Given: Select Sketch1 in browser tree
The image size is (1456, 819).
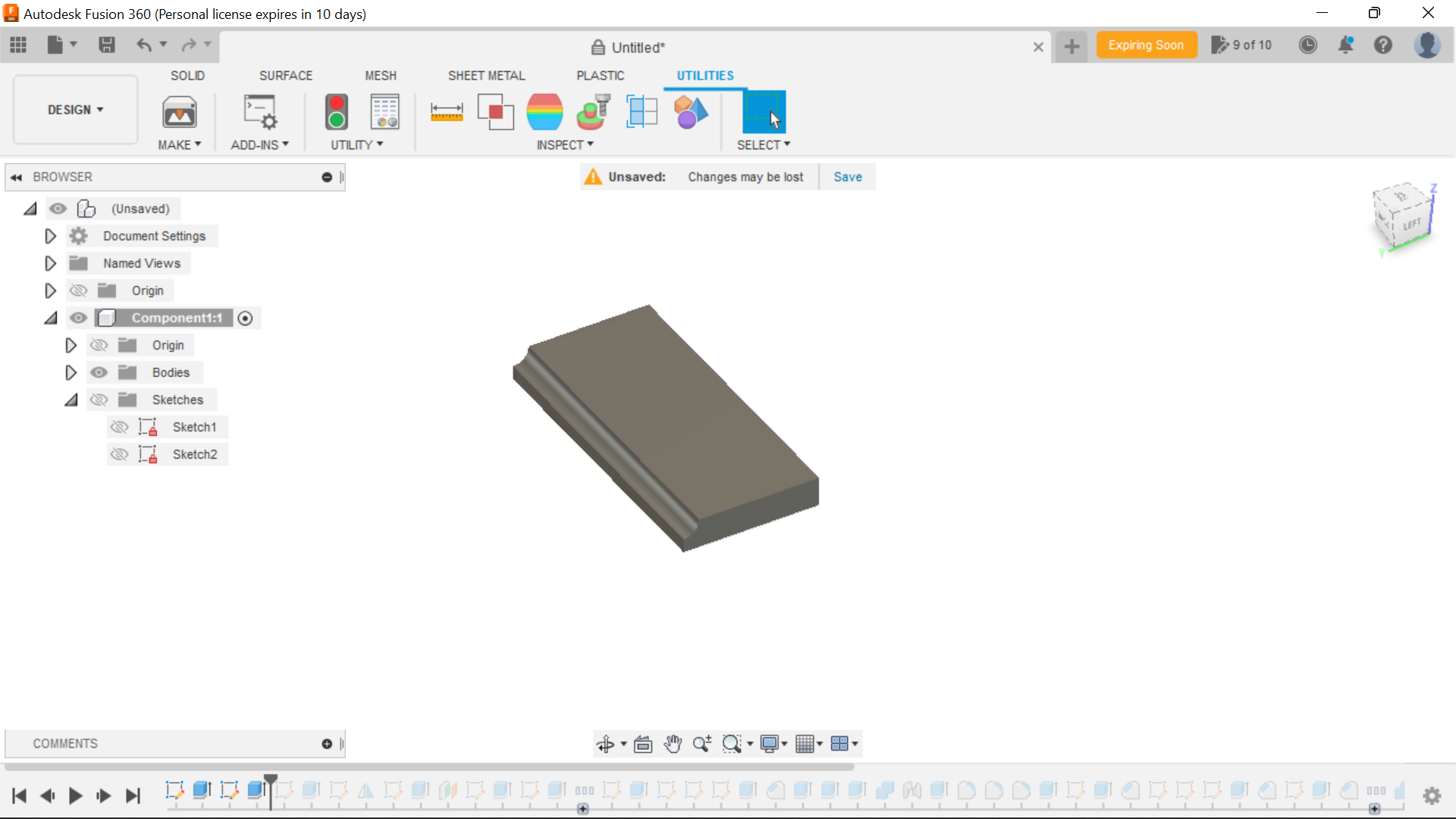Looking at the screenshot, I should click(194, 427).
